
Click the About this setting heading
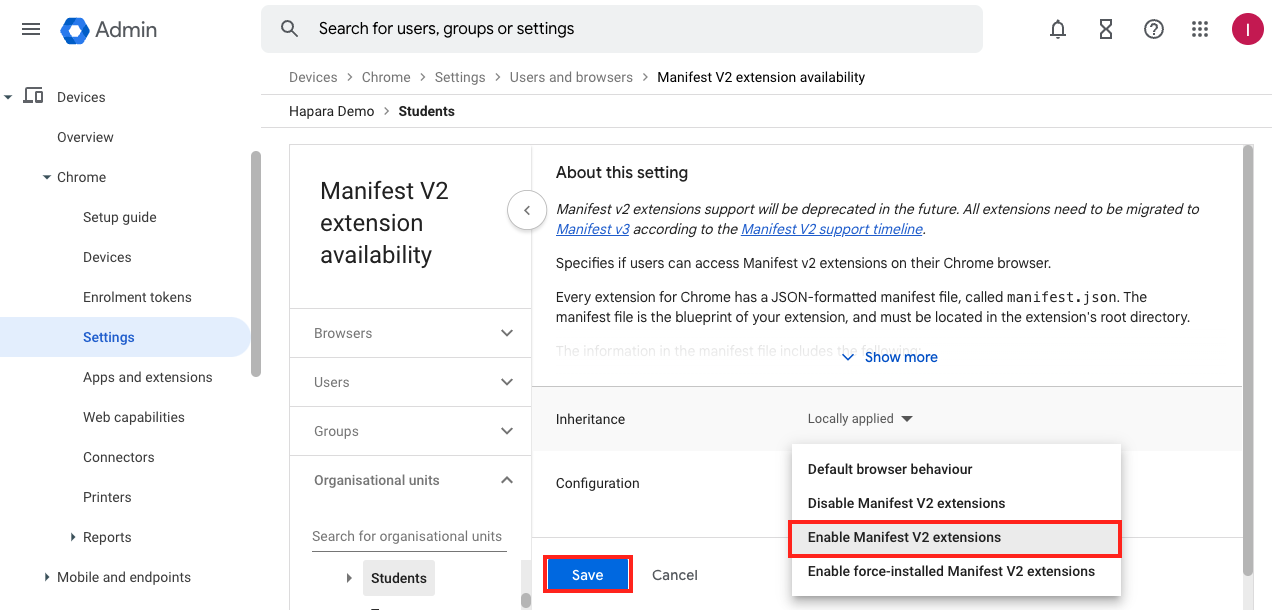pyautogui.click(x=622, y=172)
